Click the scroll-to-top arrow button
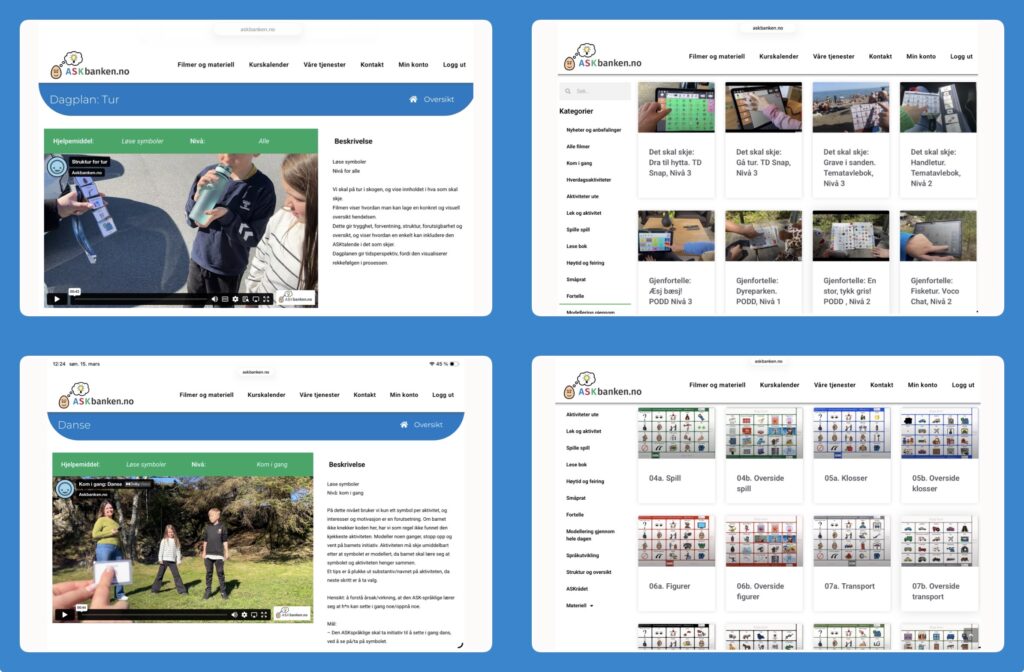The height and width of the screenshot is (672, 1024). click(x=969, y=635)
